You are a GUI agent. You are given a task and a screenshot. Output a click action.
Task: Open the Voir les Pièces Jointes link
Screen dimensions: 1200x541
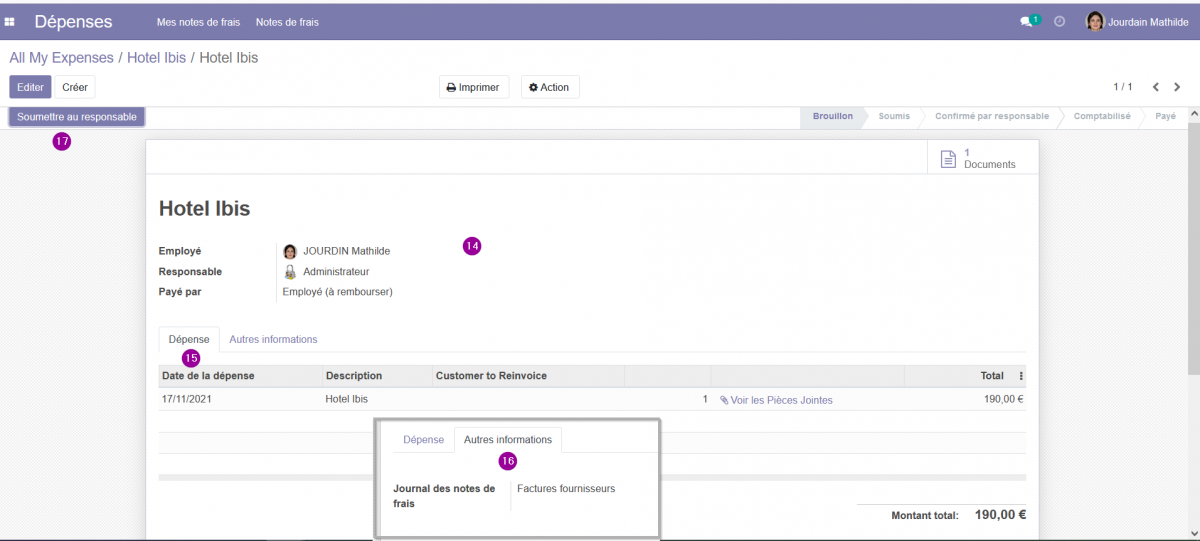point(776,400)
